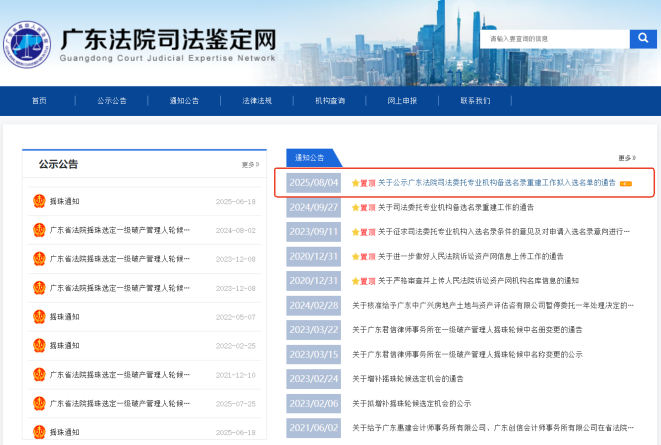
Task: Open 网上申报 in the navigation bar
Action: (402, 101)
